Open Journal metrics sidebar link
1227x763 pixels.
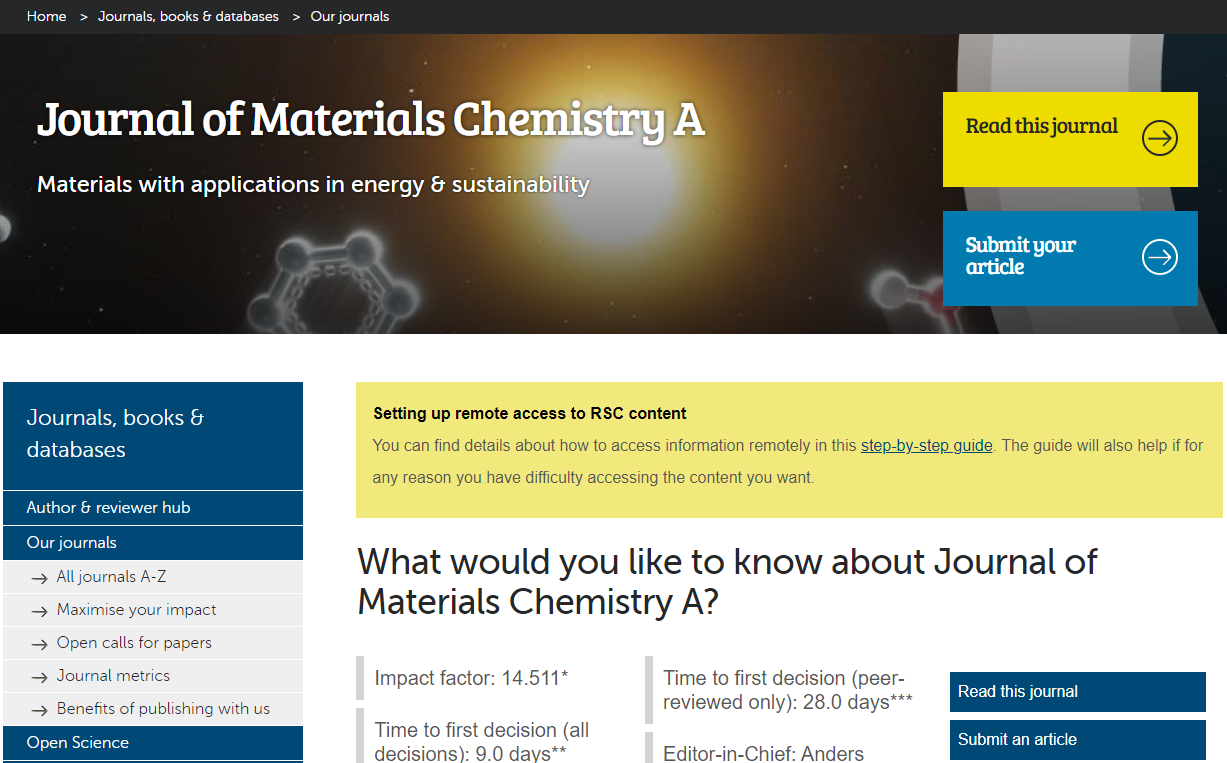click(x=113, y=676)
